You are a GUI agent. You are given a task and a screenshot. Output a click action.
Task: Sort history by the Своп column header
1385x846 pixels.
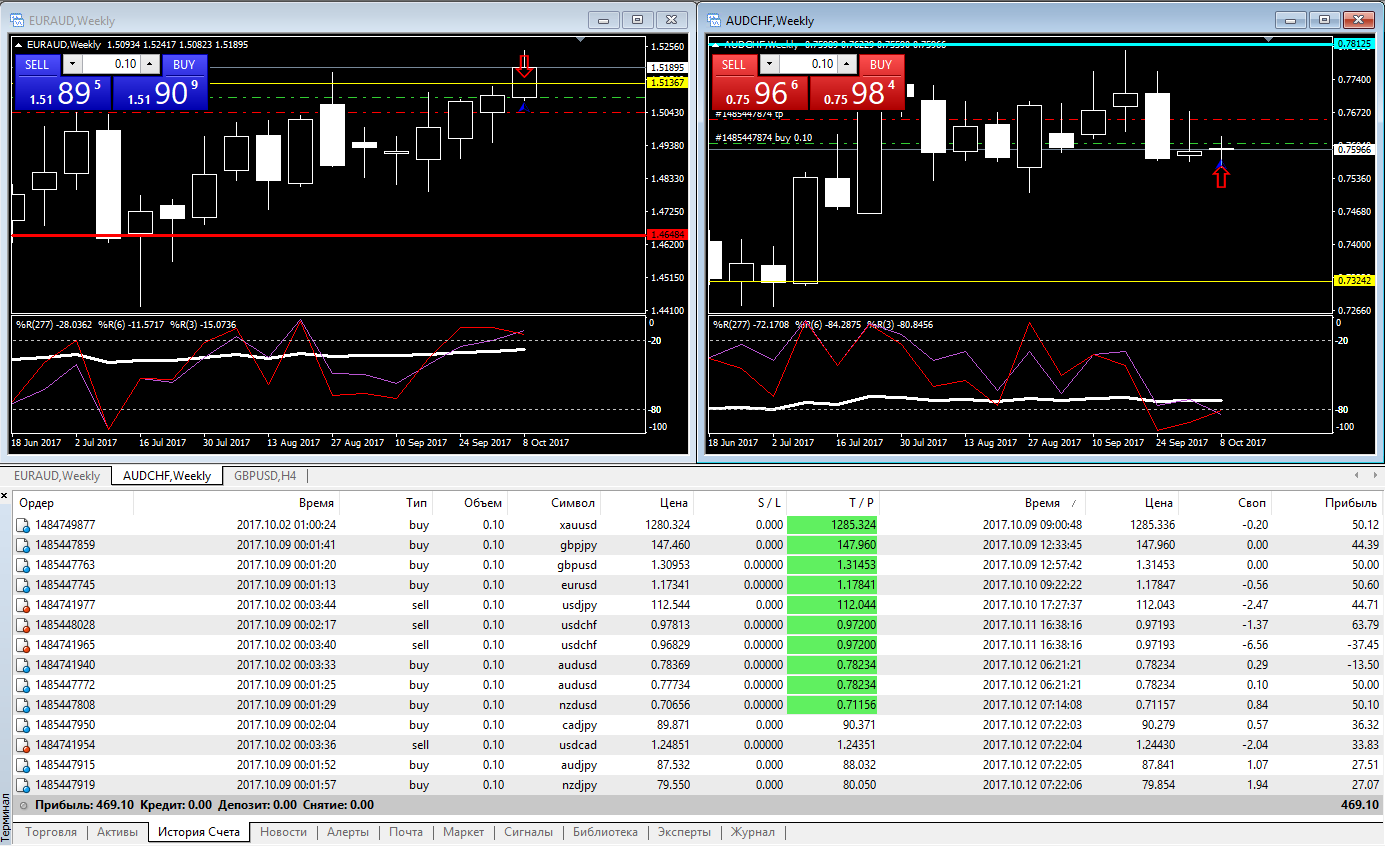[1227, 503]
